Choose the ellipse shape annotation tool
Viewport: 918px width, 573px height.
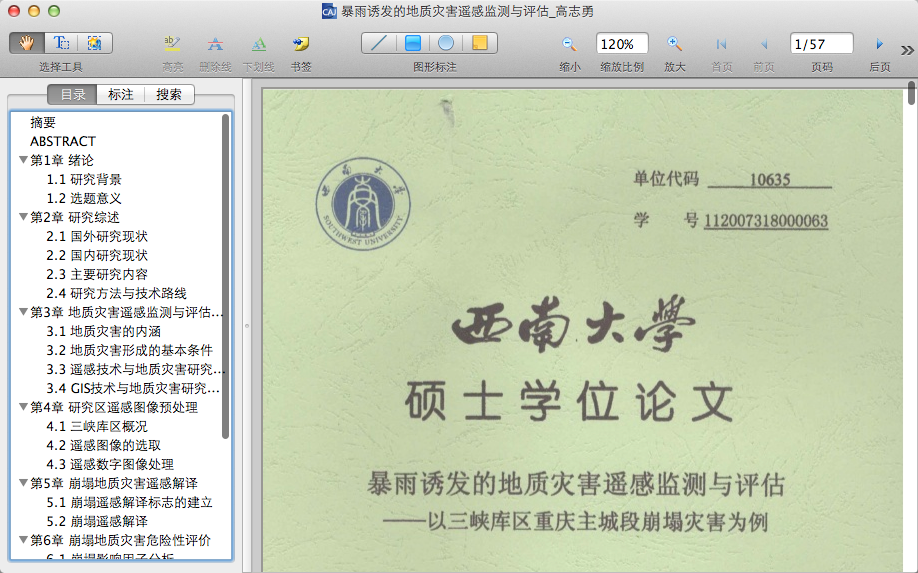point(446,44)
